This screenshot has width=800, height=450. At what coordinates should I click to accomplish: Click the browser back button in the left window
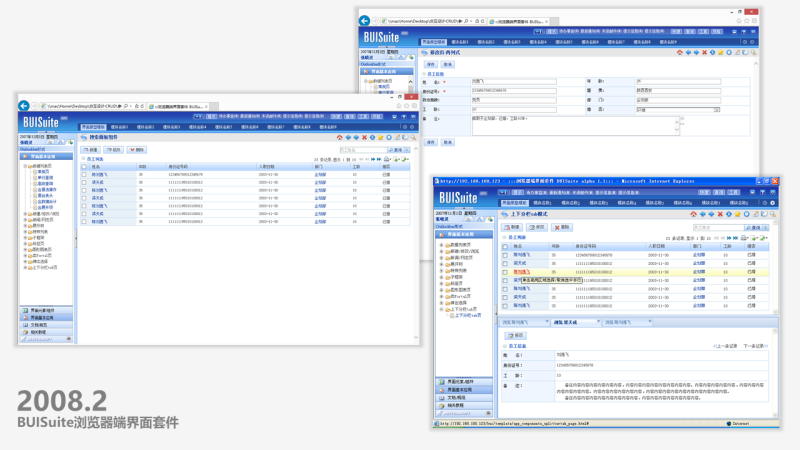24,106
